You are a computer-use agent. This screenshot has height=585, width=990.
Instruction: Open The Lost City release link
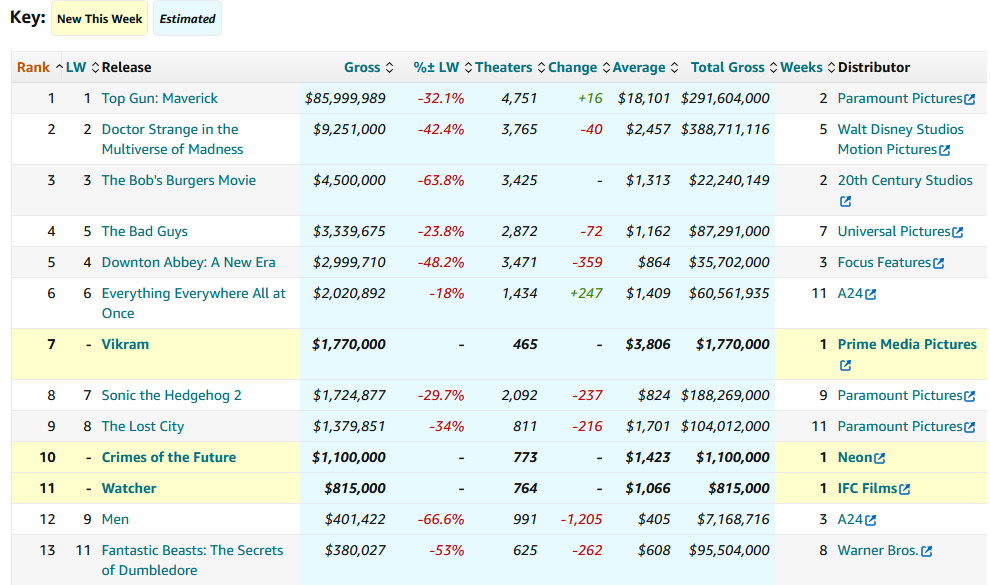pos(143,427)
